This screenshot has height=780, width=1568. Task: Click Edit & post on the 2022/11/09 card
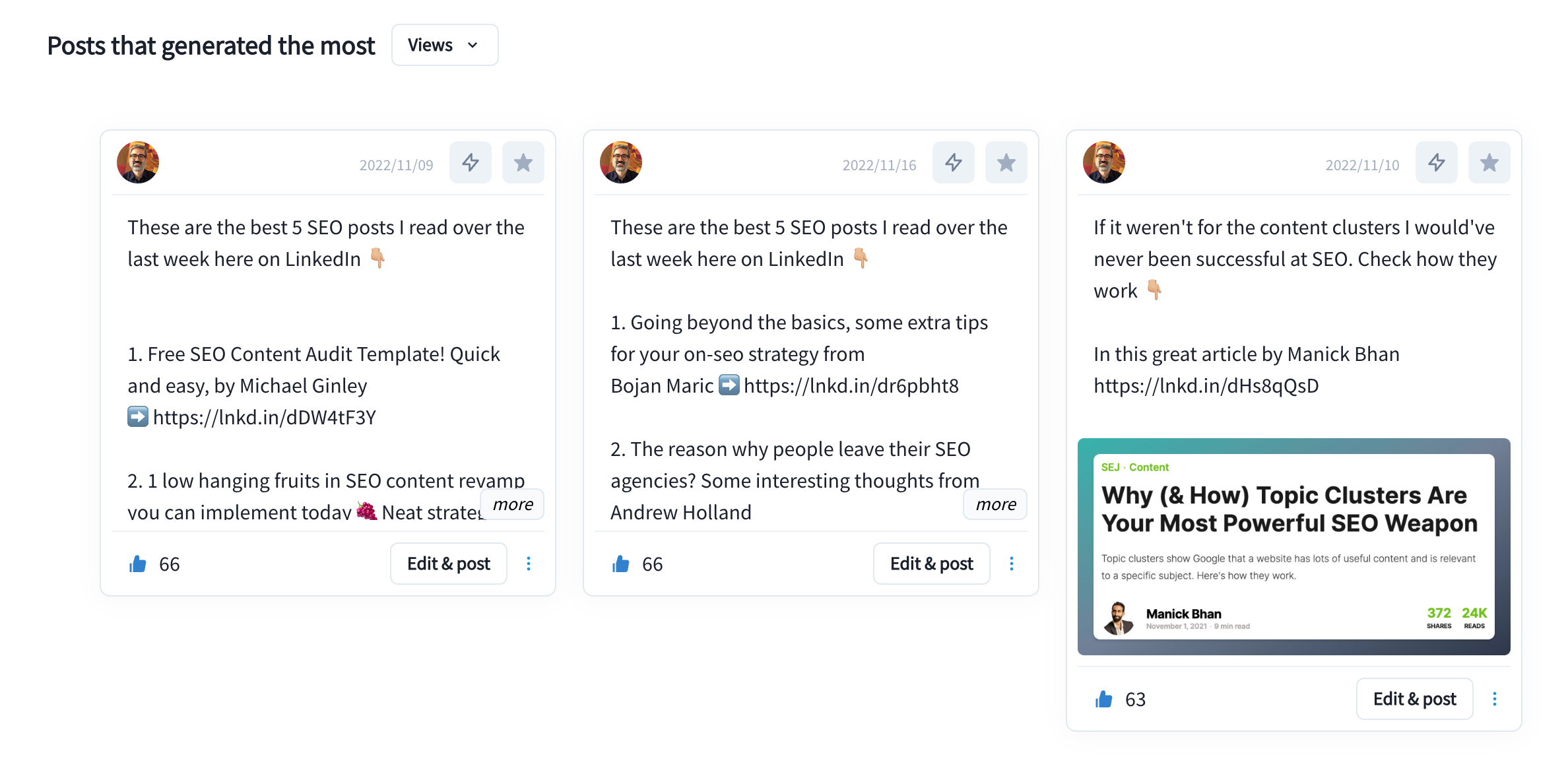[x=449, y=564]
